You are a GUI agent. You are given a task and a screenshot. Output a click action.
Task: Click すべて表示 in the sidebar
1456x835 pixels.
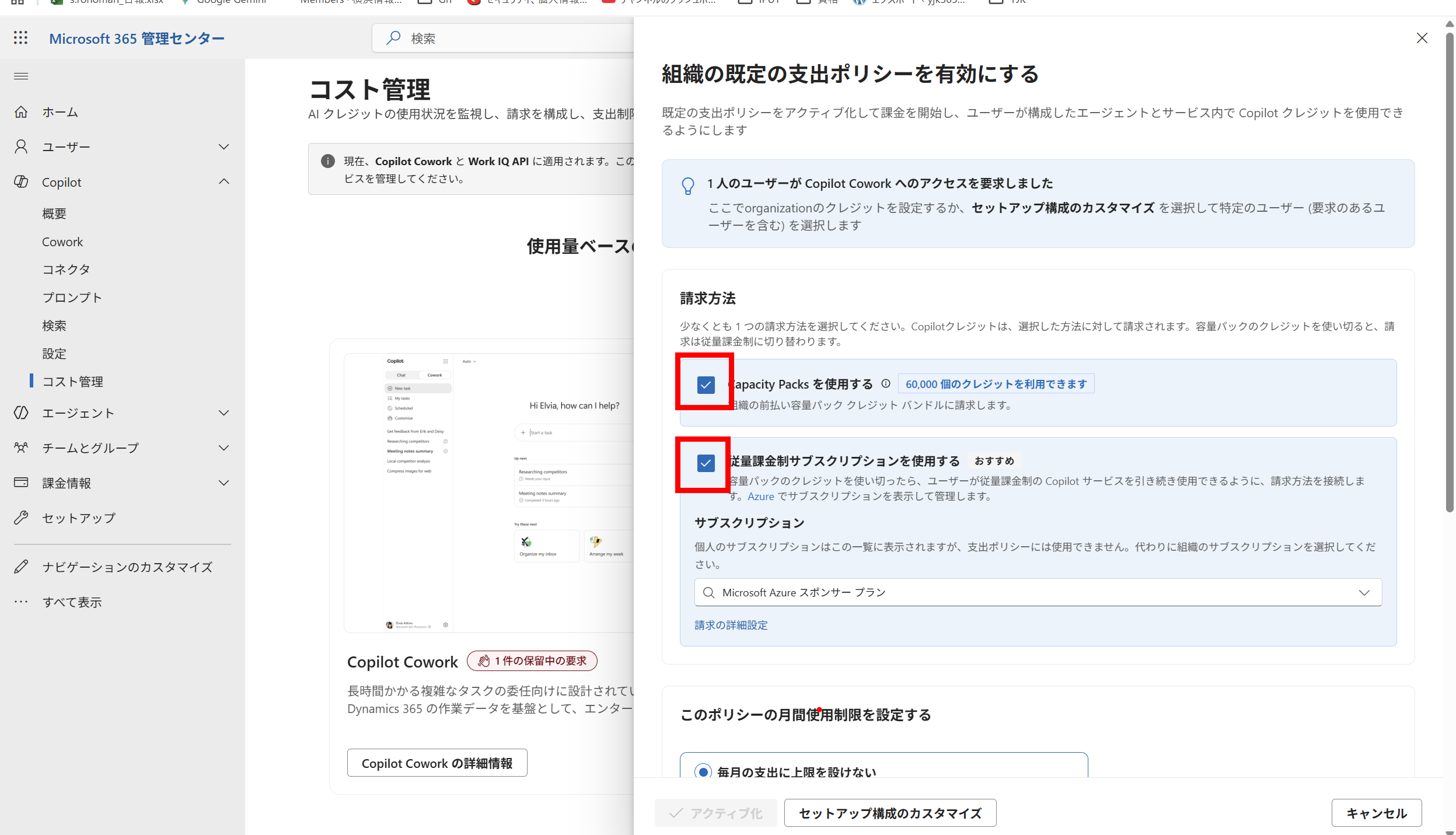click(x=72, y=602)
